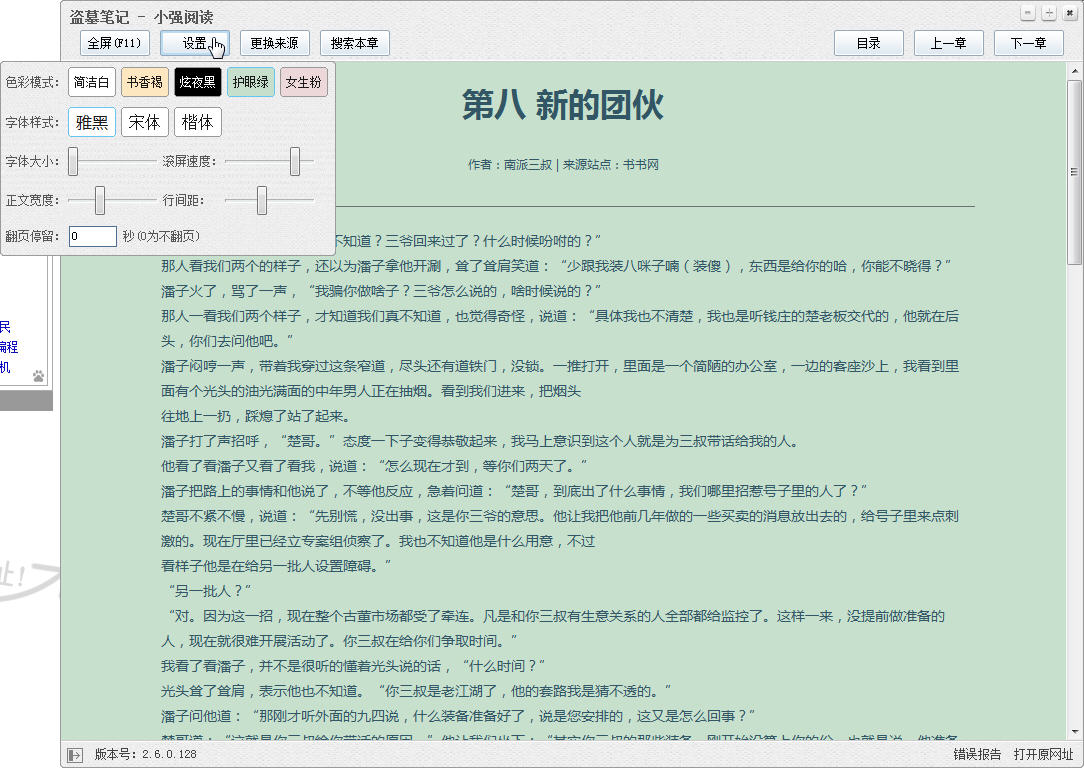Click the chapter title 第八 新的团伙
This screenshot has height=768, width=1084.
[x=563, y=105]
